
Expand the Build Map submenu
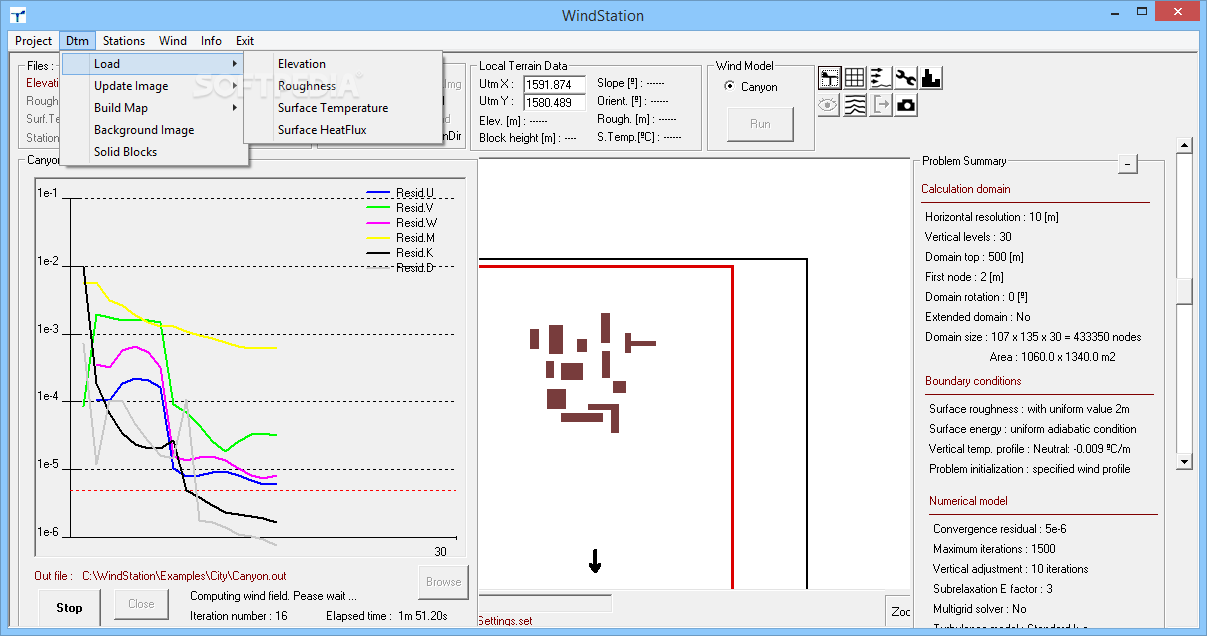154,108
